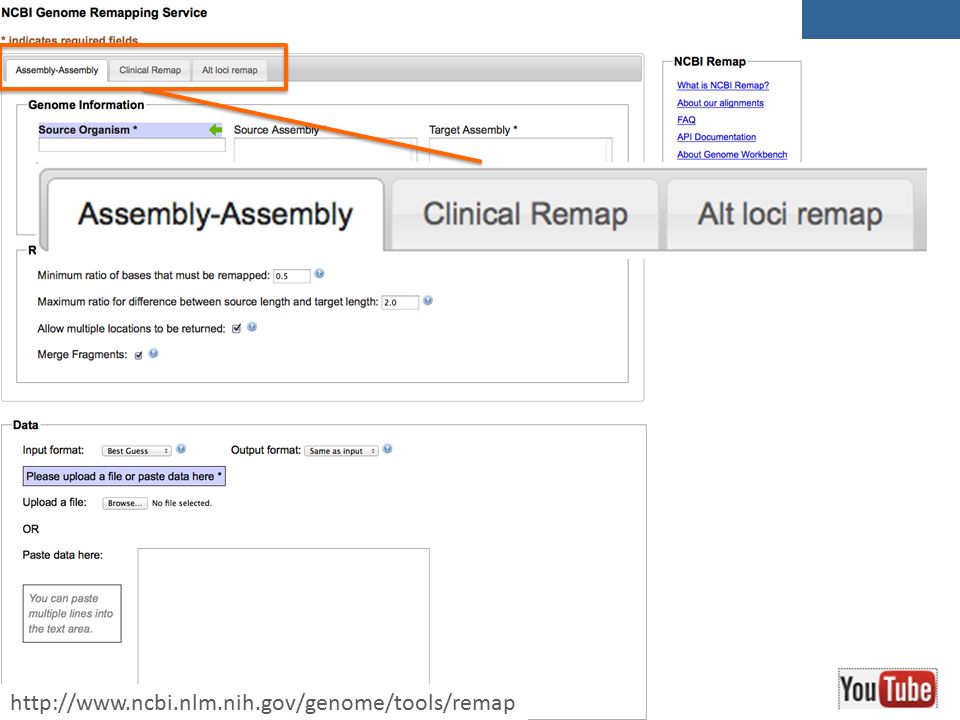Open the Input format Best Guess dropdown
Image resolution: width=960 pixels, height=720 pixels.
click(x=137, y=451)
